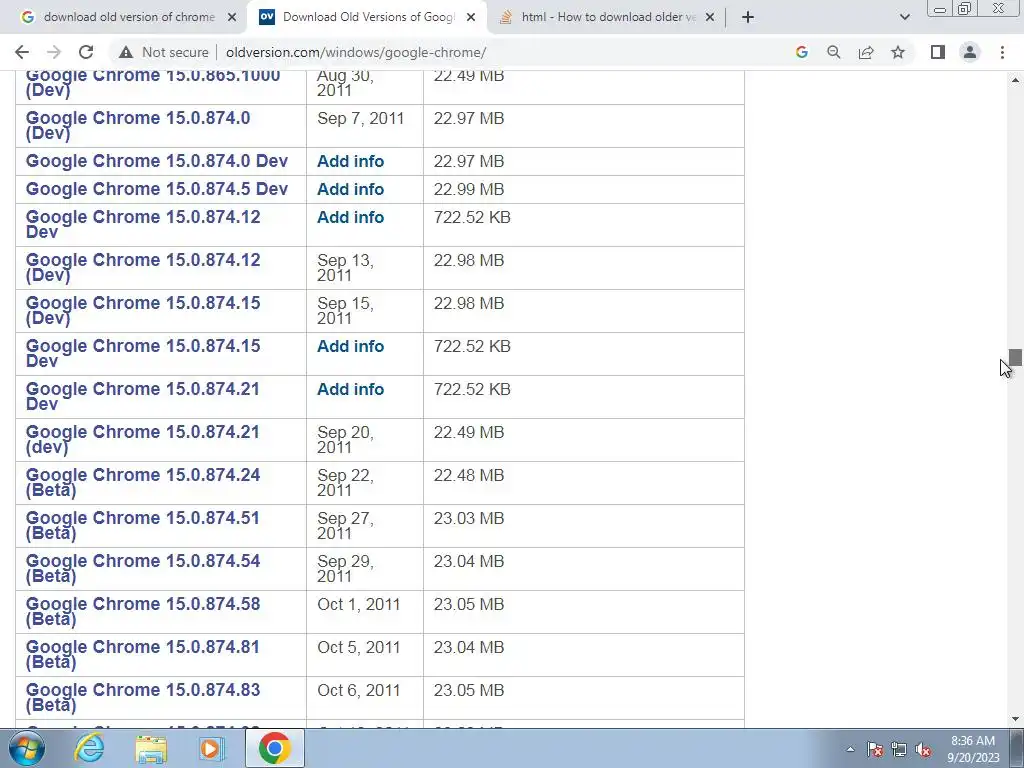Viewport: 1024px width, 768px height.
Task: Close the 'html - How to download older' tab
Action: pos(711,17)
